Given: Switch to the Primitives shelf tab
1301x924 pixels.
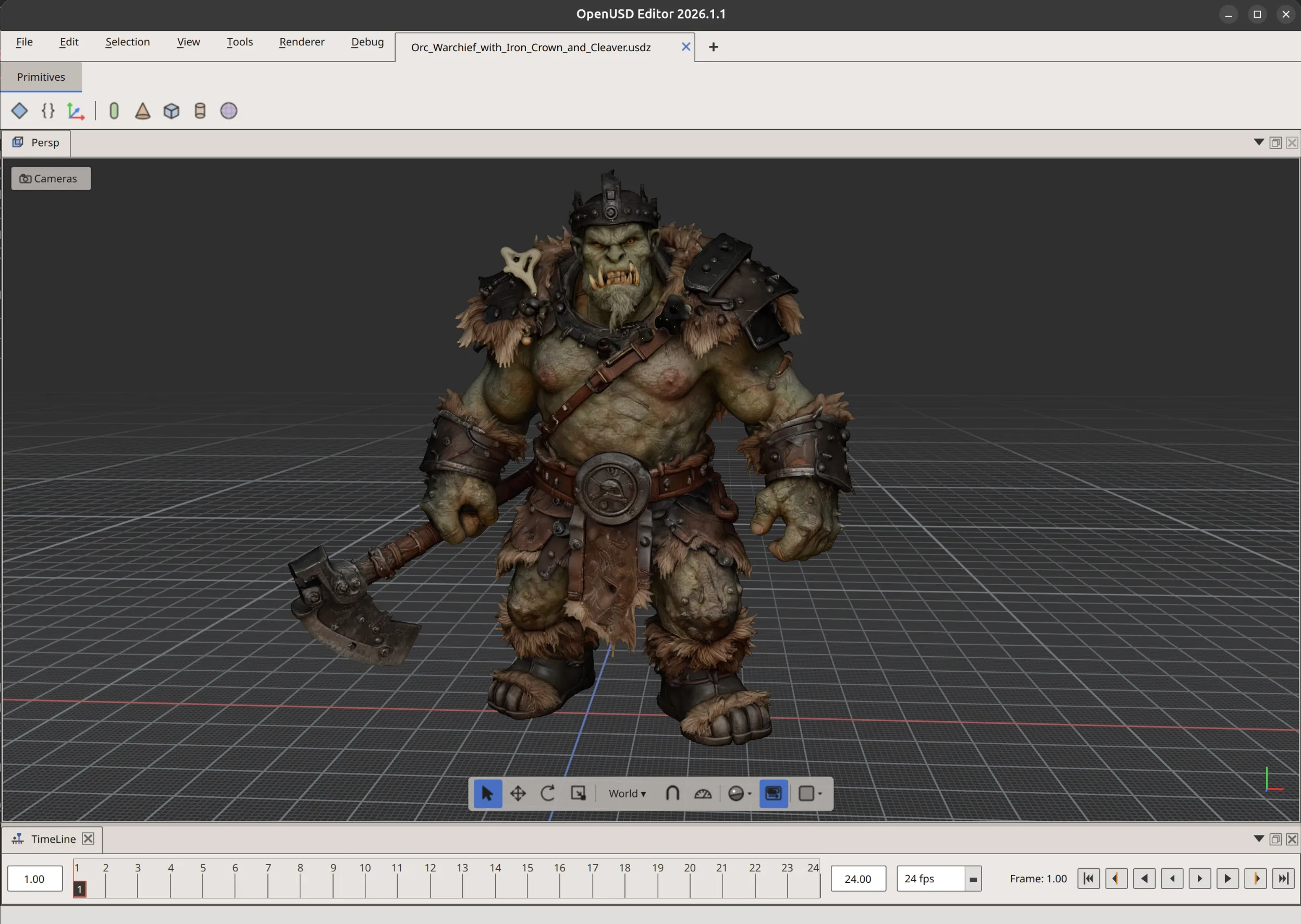Looking at the screenshot, I should 41,77.
